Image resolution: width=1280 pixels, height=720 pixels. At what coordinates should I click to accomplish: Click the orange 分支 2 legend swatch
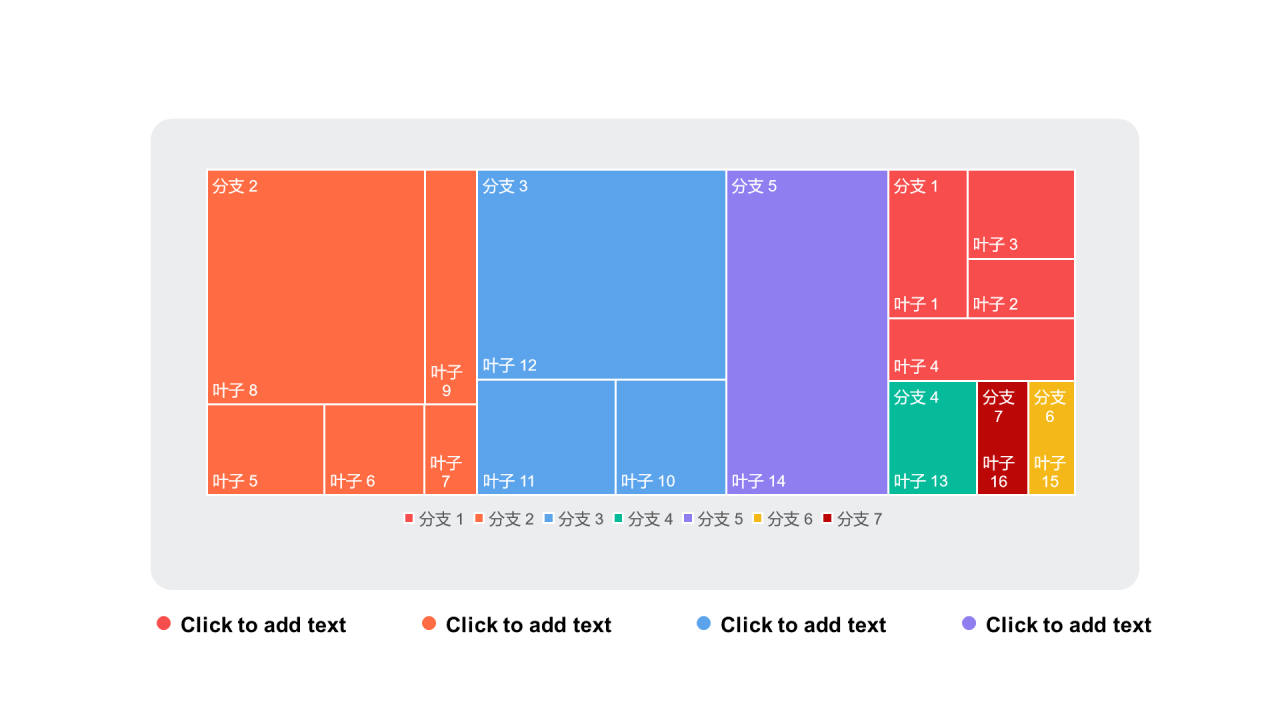pos(479,518)
